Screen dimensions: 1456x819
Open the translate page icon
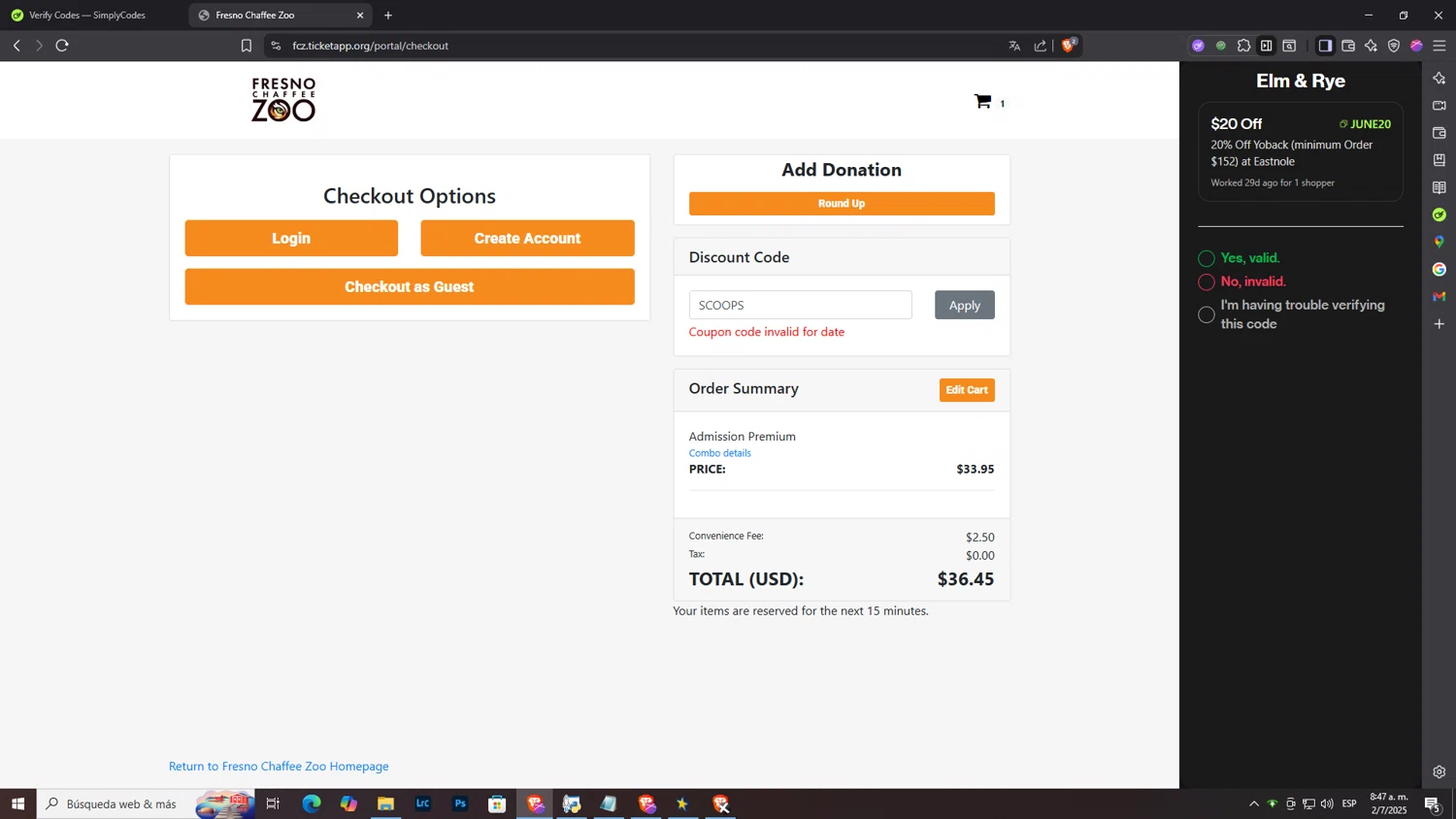(x=1014, y=46)
